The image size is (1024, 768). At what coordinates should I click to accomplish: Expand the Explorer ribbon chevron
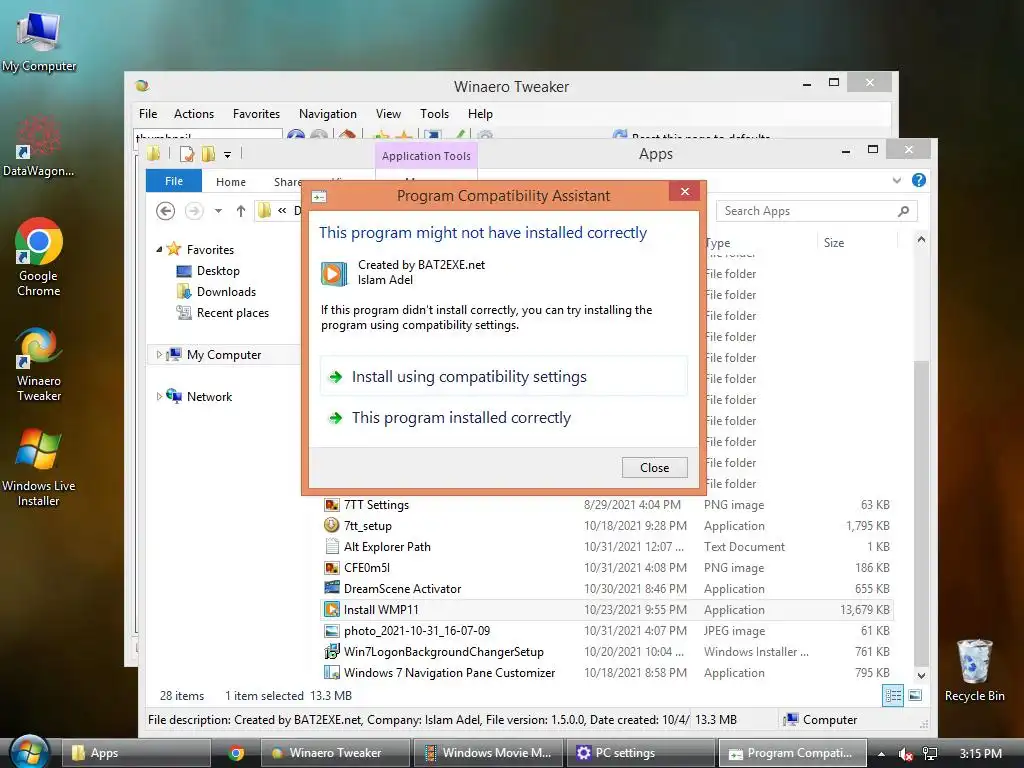[x=897, y=180]
